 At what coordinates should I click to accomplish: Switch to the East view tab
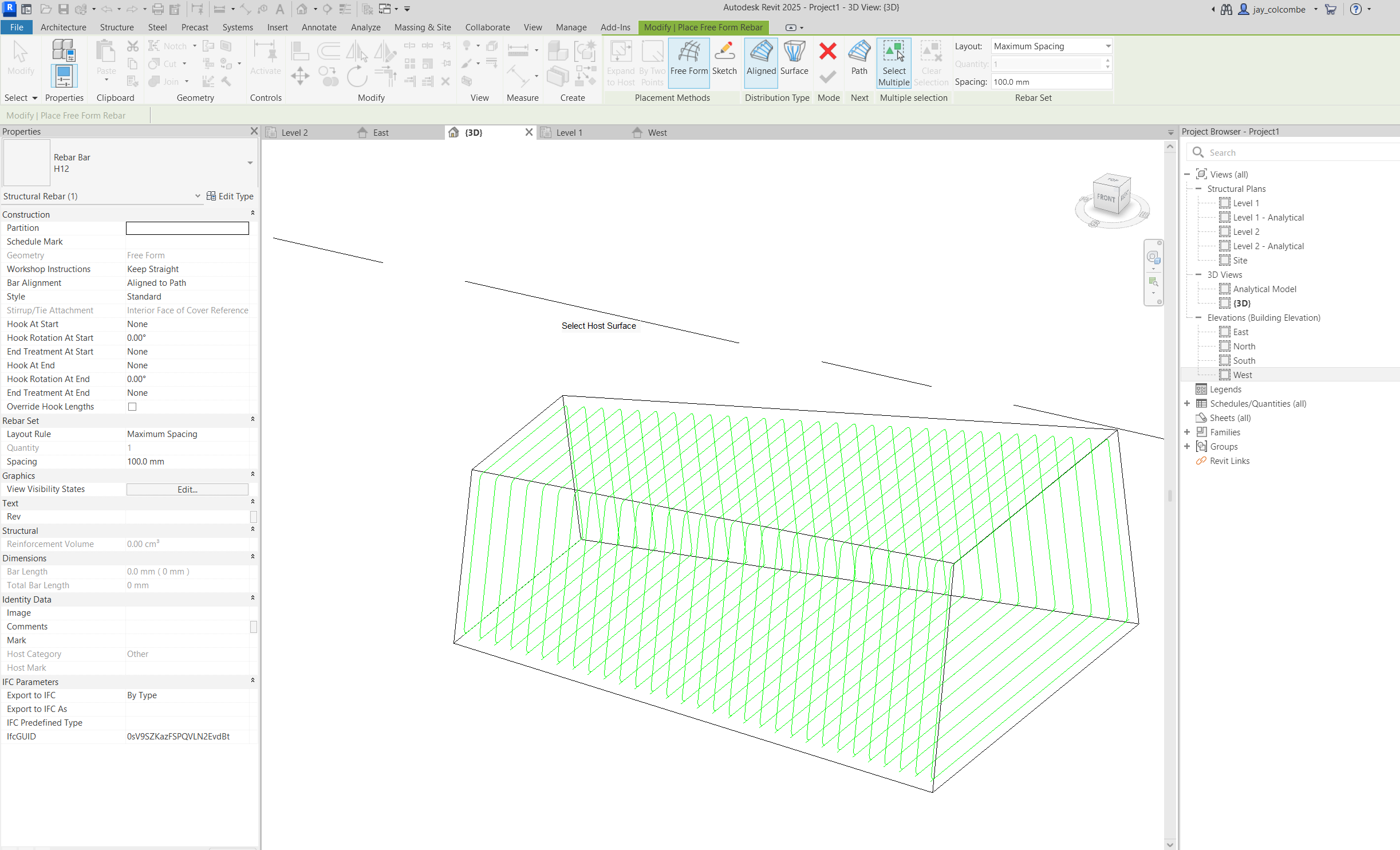[380, 132]
